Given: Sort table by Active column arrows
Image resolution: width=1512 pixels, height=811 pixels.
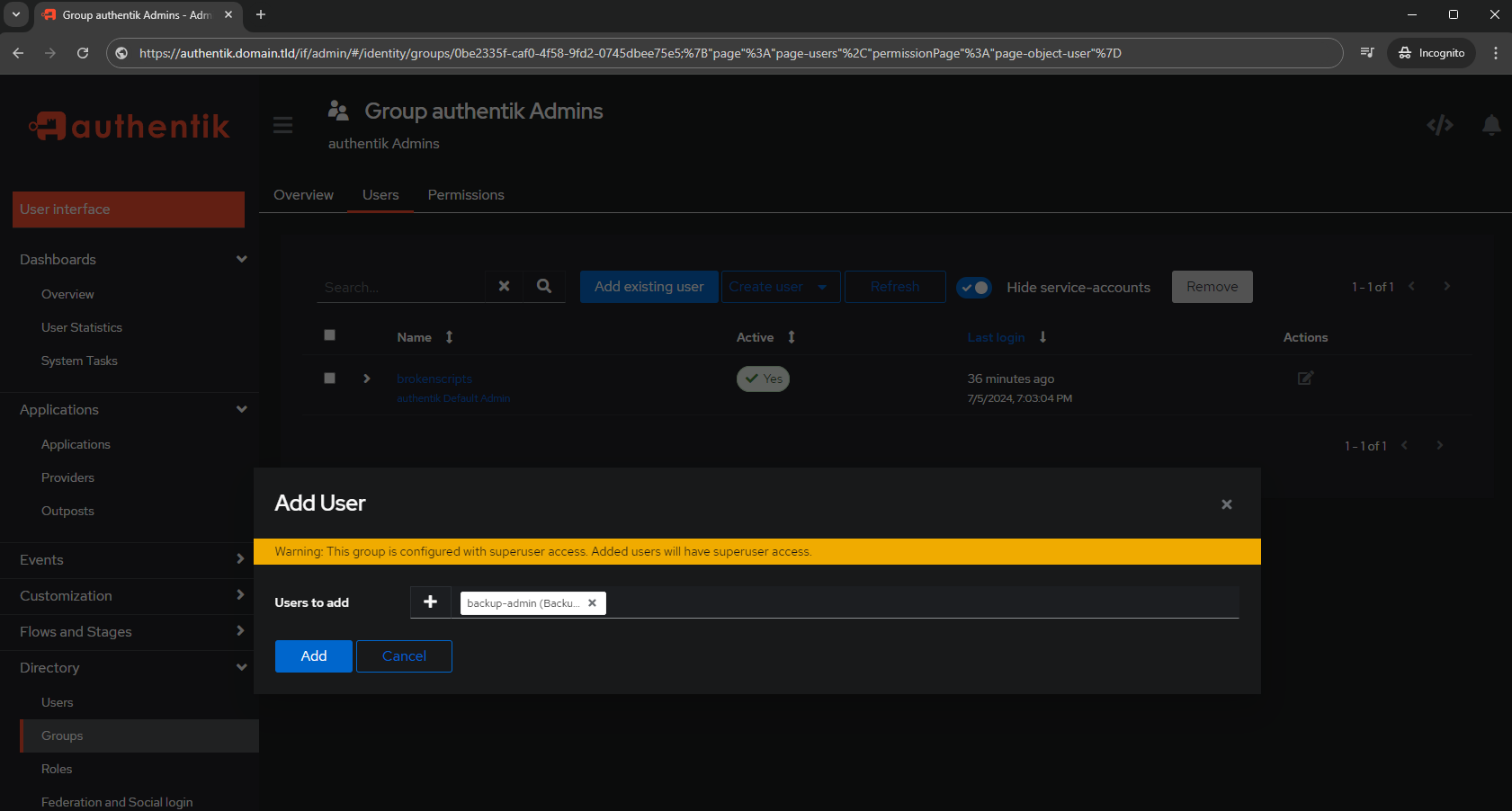Looking at the screenshot, I should [x=792, y=337].
